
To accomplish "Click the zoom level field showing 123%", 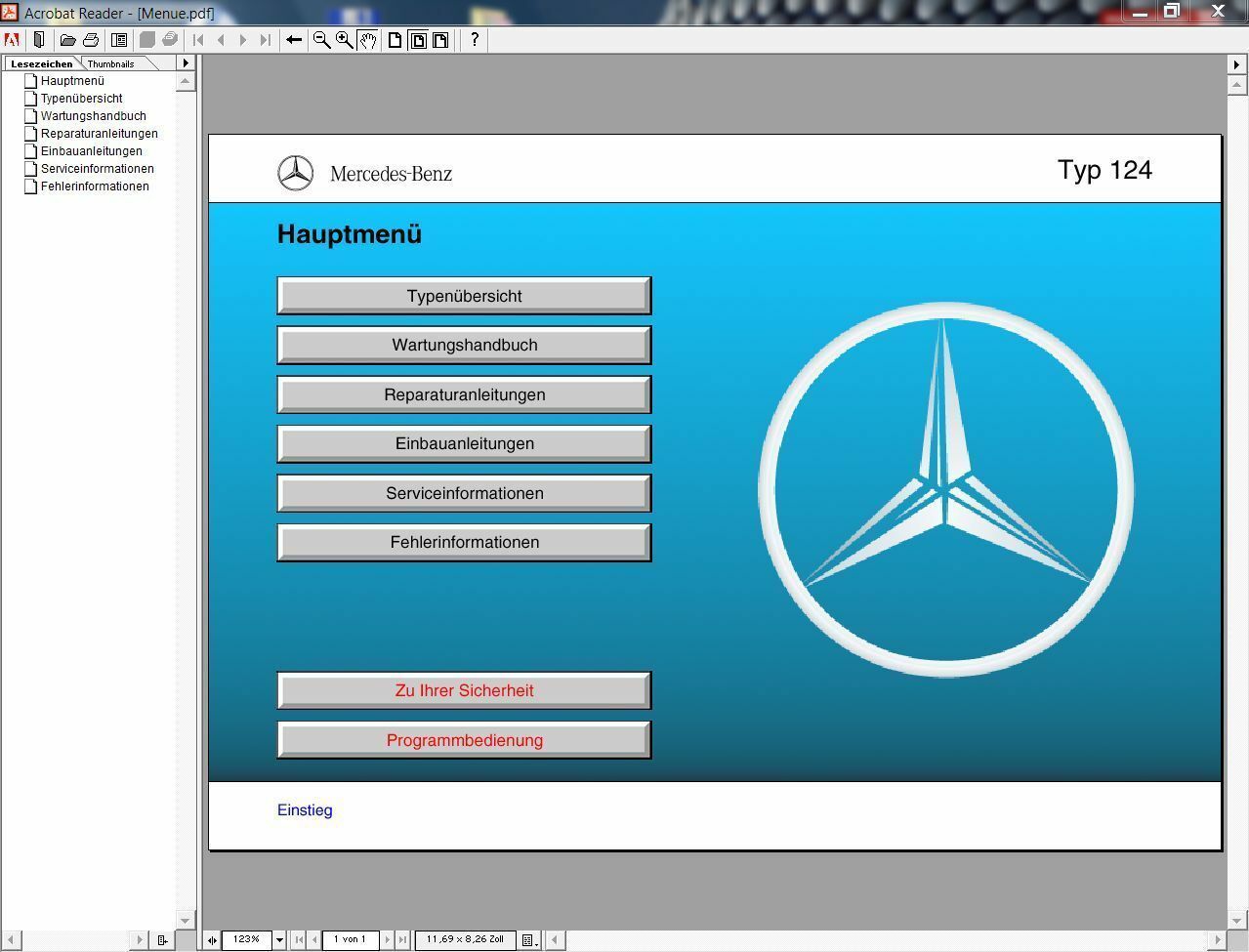I will pos(247,940).
